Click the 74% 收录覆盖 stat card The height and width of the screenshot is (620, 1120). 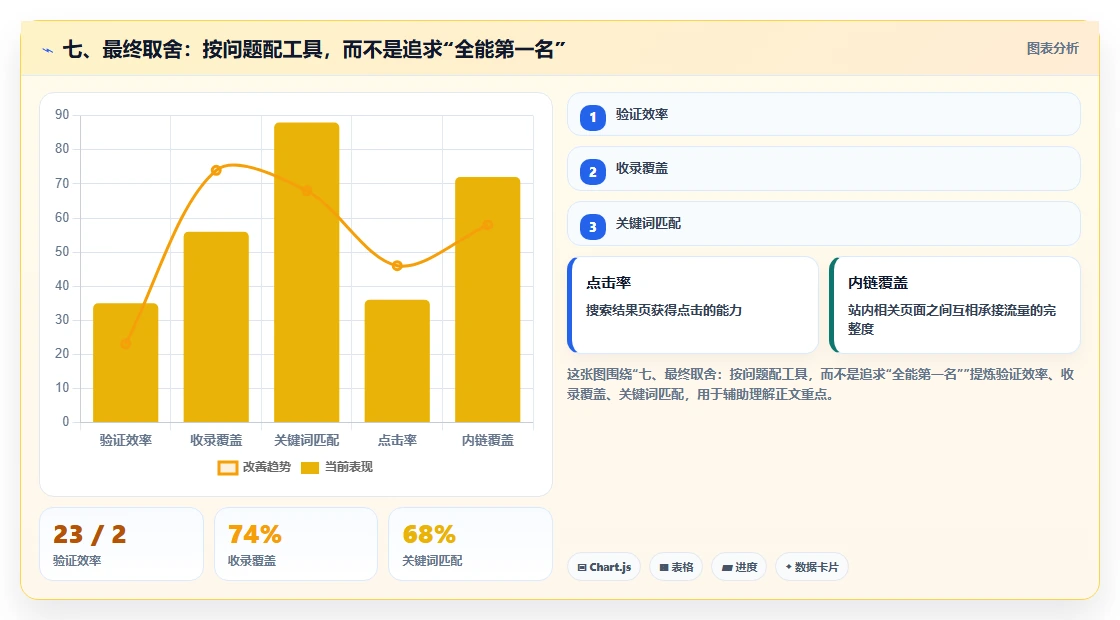click(x=296, y=544)
